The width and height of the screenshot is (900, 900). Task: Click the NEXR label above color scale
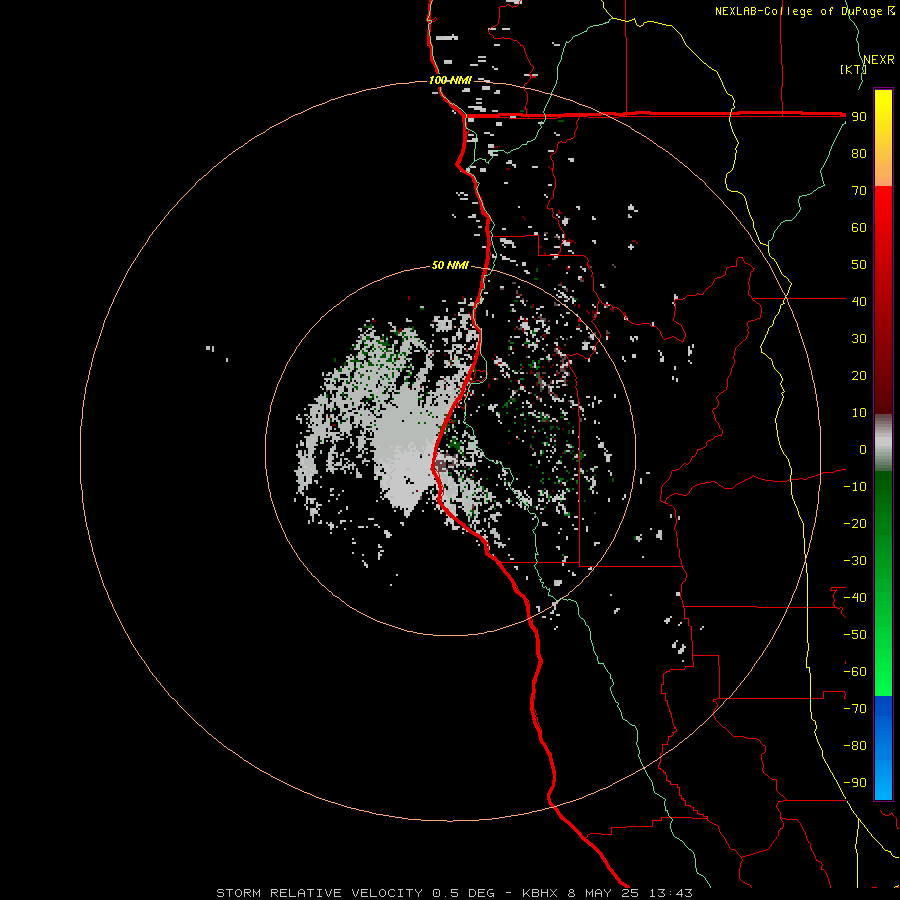(879, 60)
